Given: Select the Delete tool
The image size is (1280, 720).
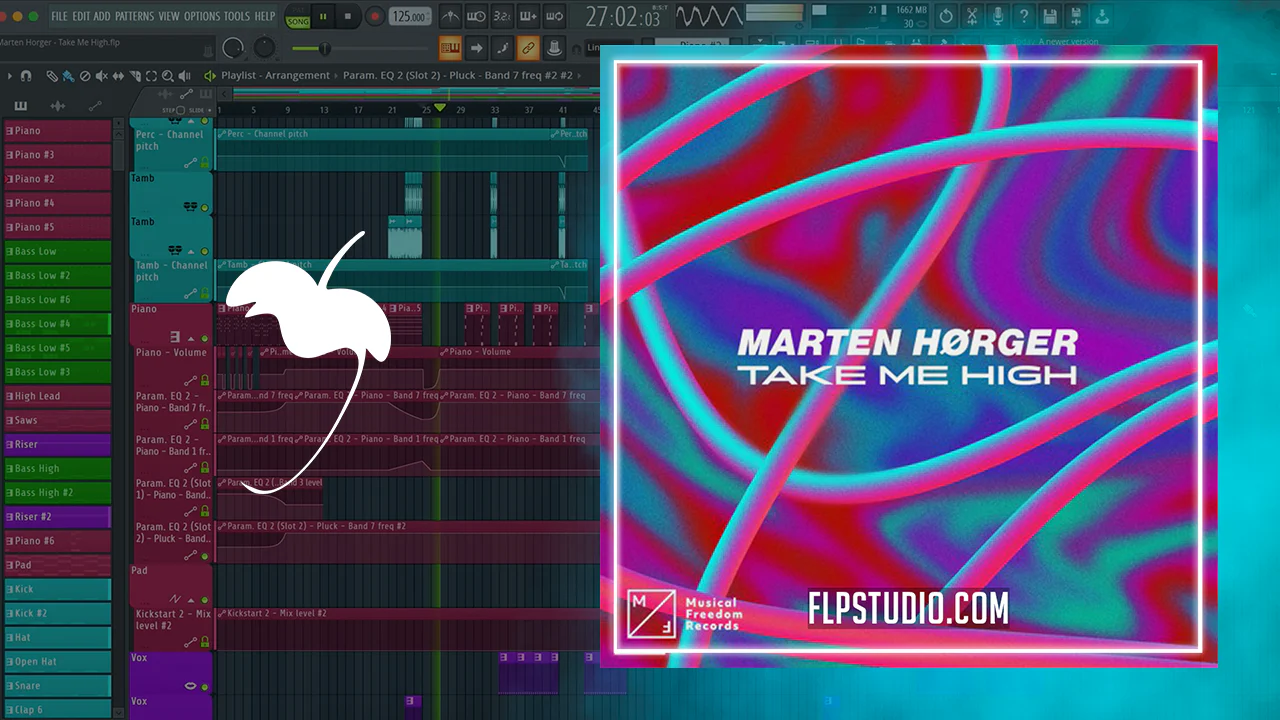Looking at the screenshot, I should 84,76.
